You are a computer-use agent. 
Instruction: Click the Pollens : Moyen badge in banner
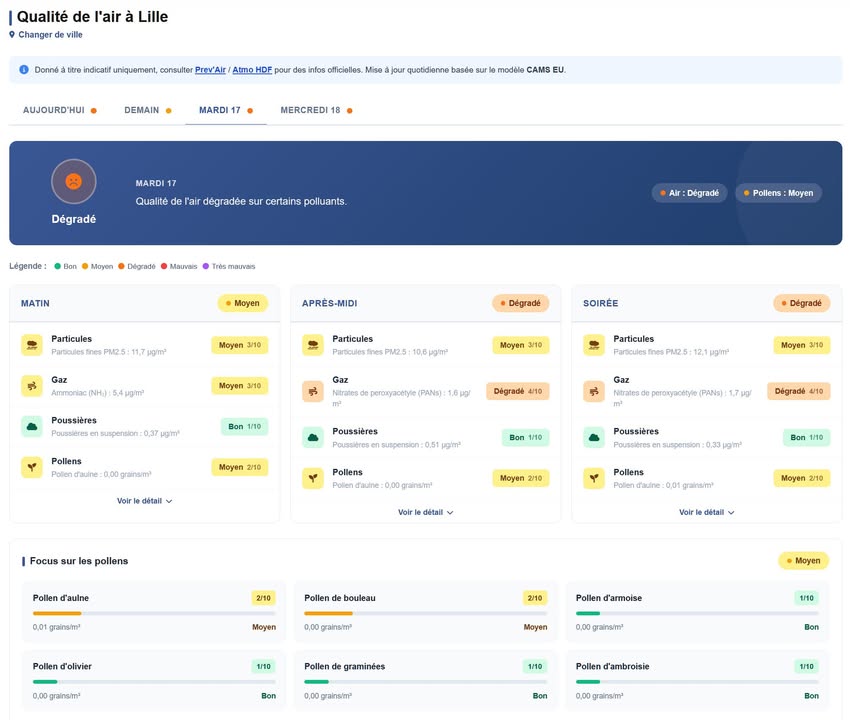778,193
